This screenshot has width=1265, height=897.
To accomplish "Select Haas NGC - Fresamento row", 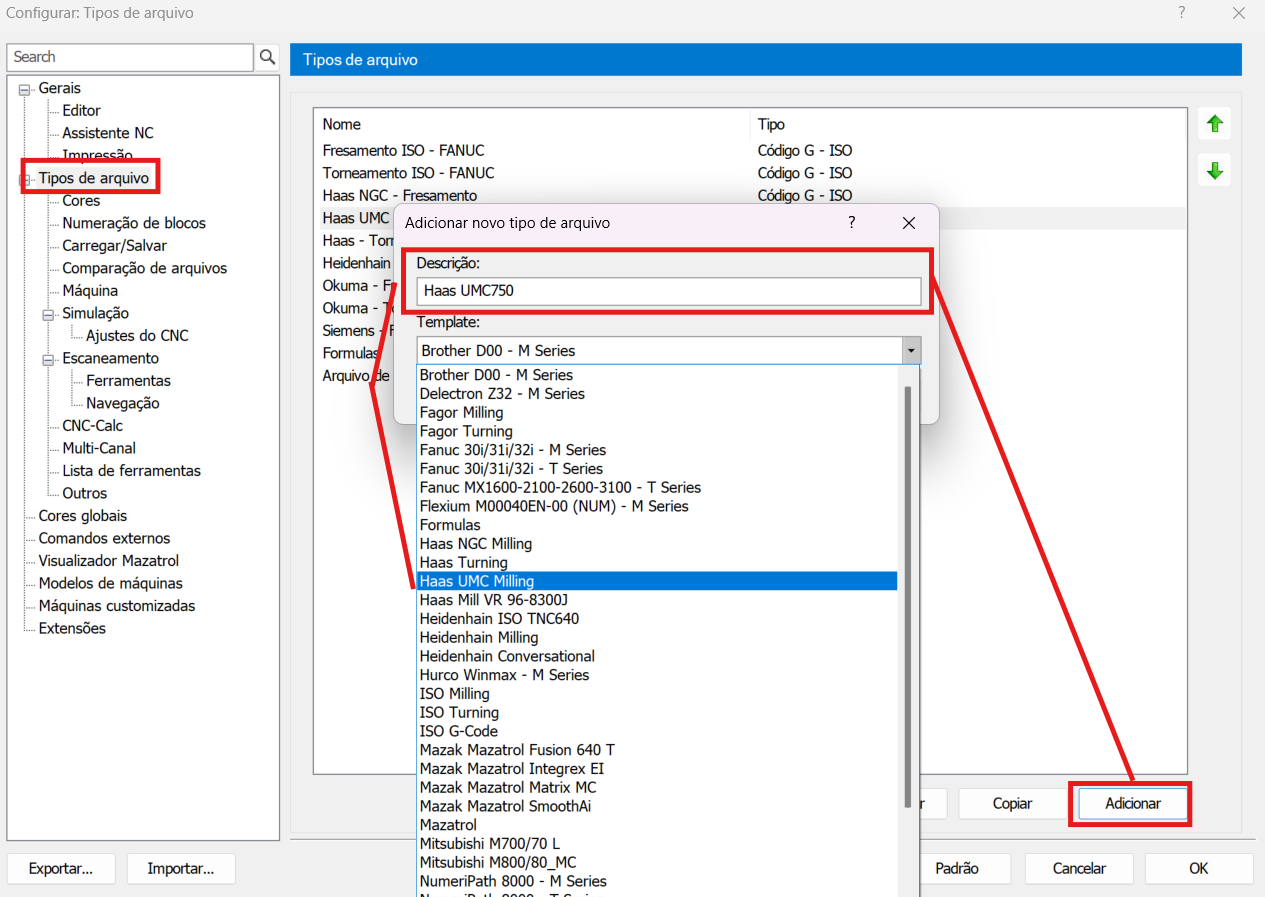I will (750, 195).
